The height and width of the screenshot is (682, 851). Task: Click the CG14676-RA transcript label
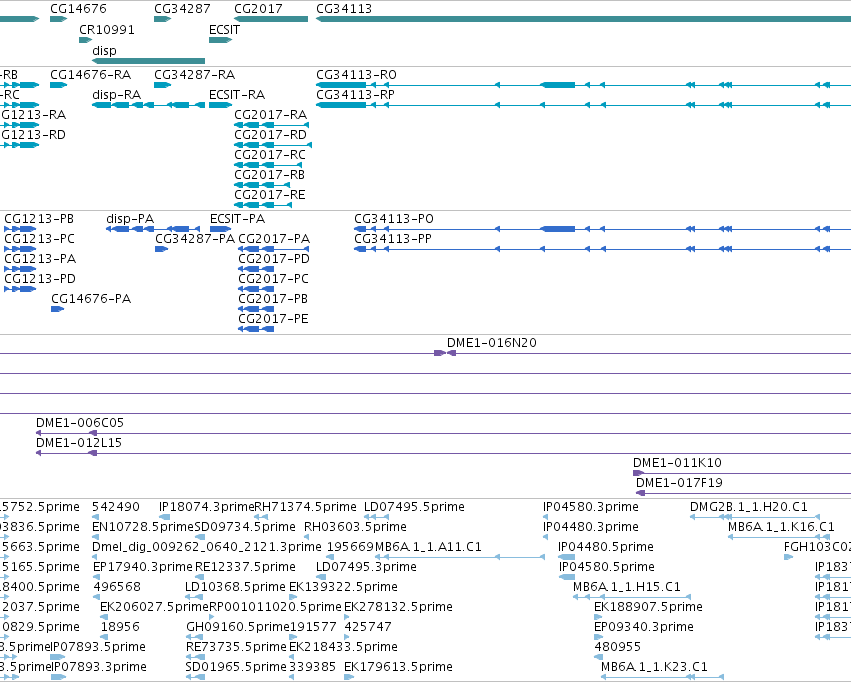click(91, 74)
